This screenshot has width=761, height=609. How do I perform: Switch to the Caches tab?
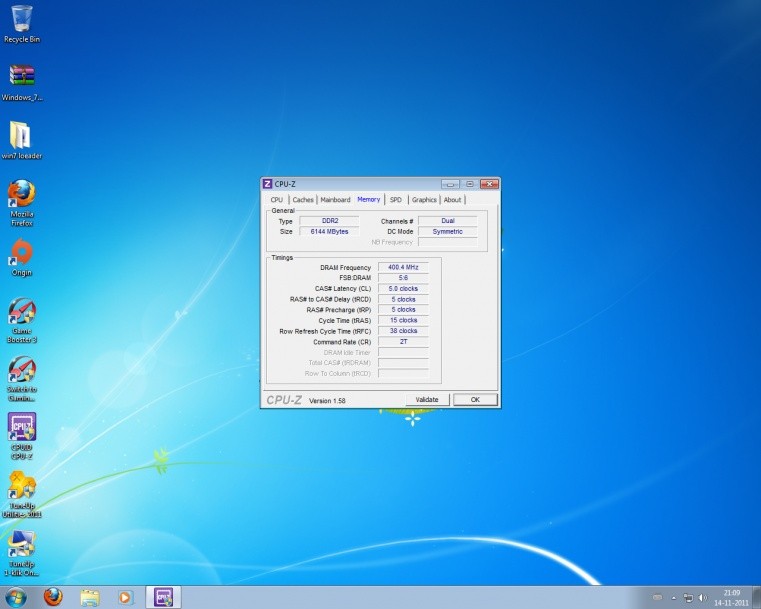pos(303,200)
